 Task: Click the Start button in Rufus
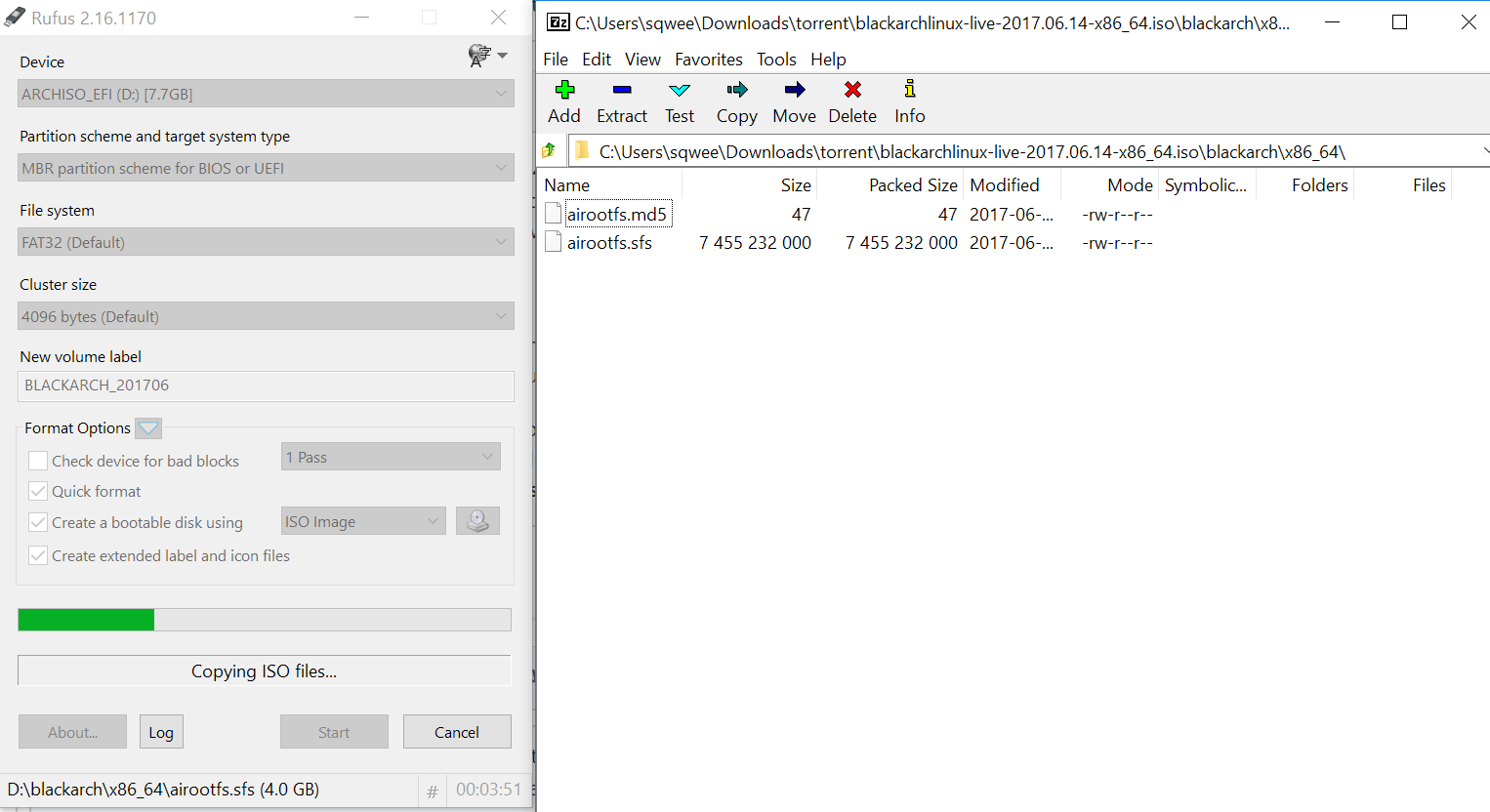coord(334,732)
